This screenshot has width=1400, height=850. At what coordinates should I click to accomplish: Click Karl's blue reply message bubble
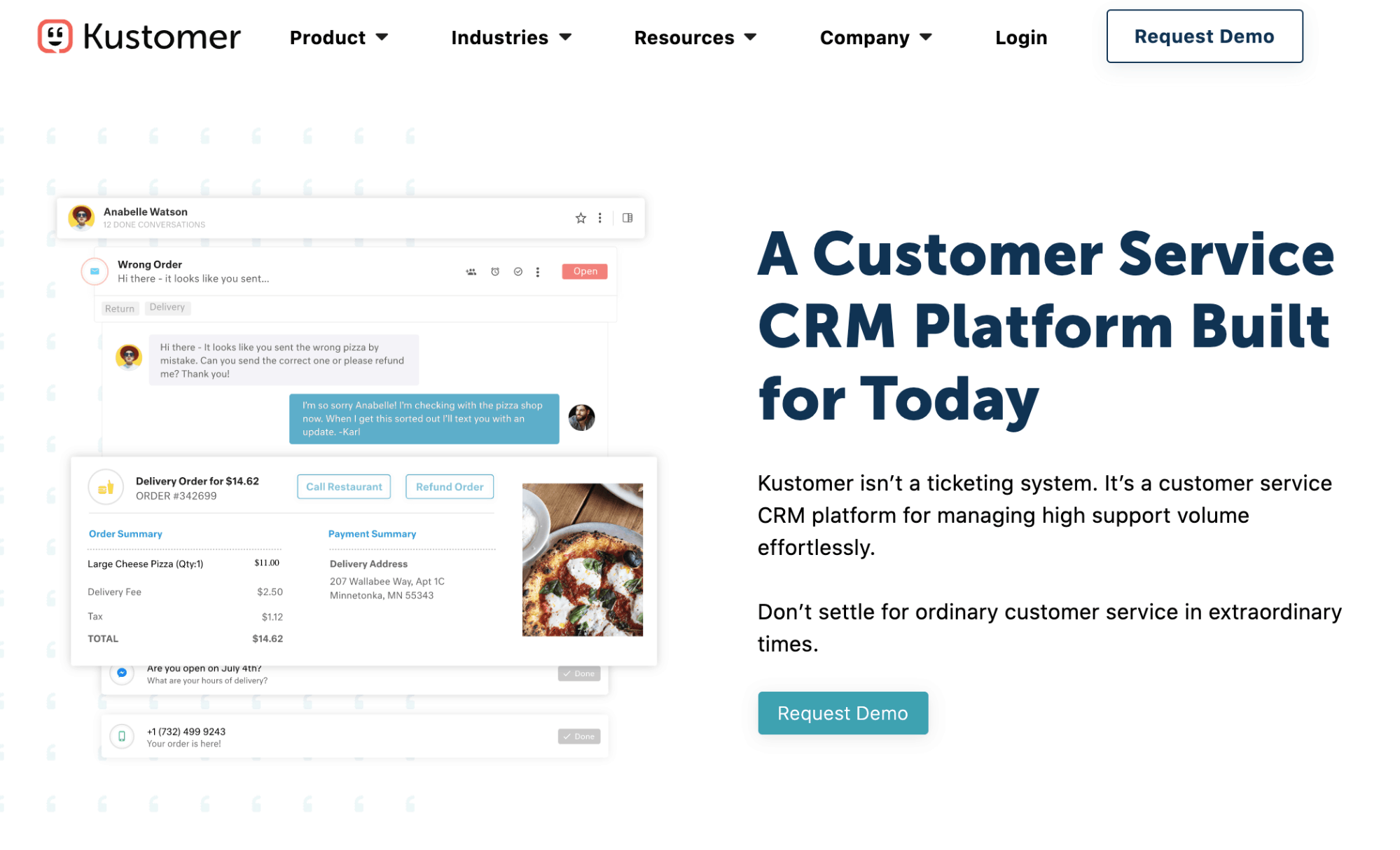point(424,419)
